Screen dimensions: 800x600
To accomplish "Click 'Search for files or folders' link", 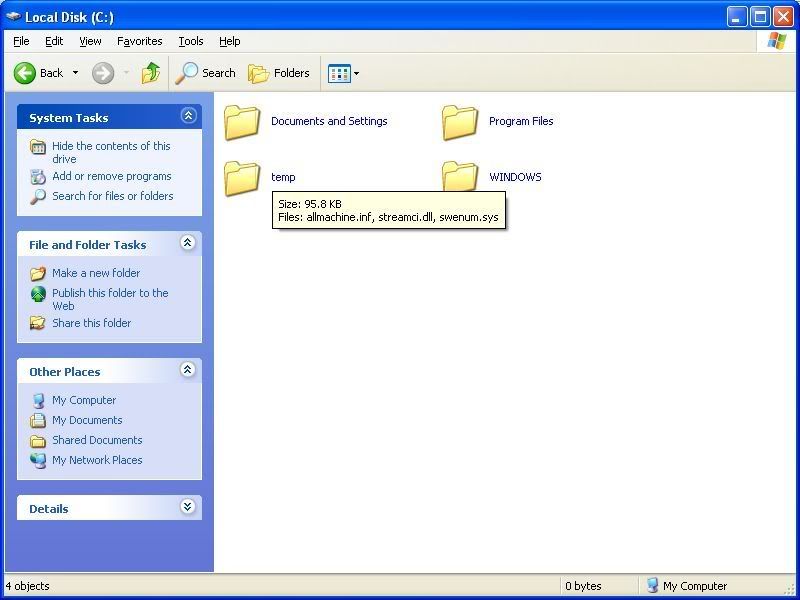I will [113, 196].
